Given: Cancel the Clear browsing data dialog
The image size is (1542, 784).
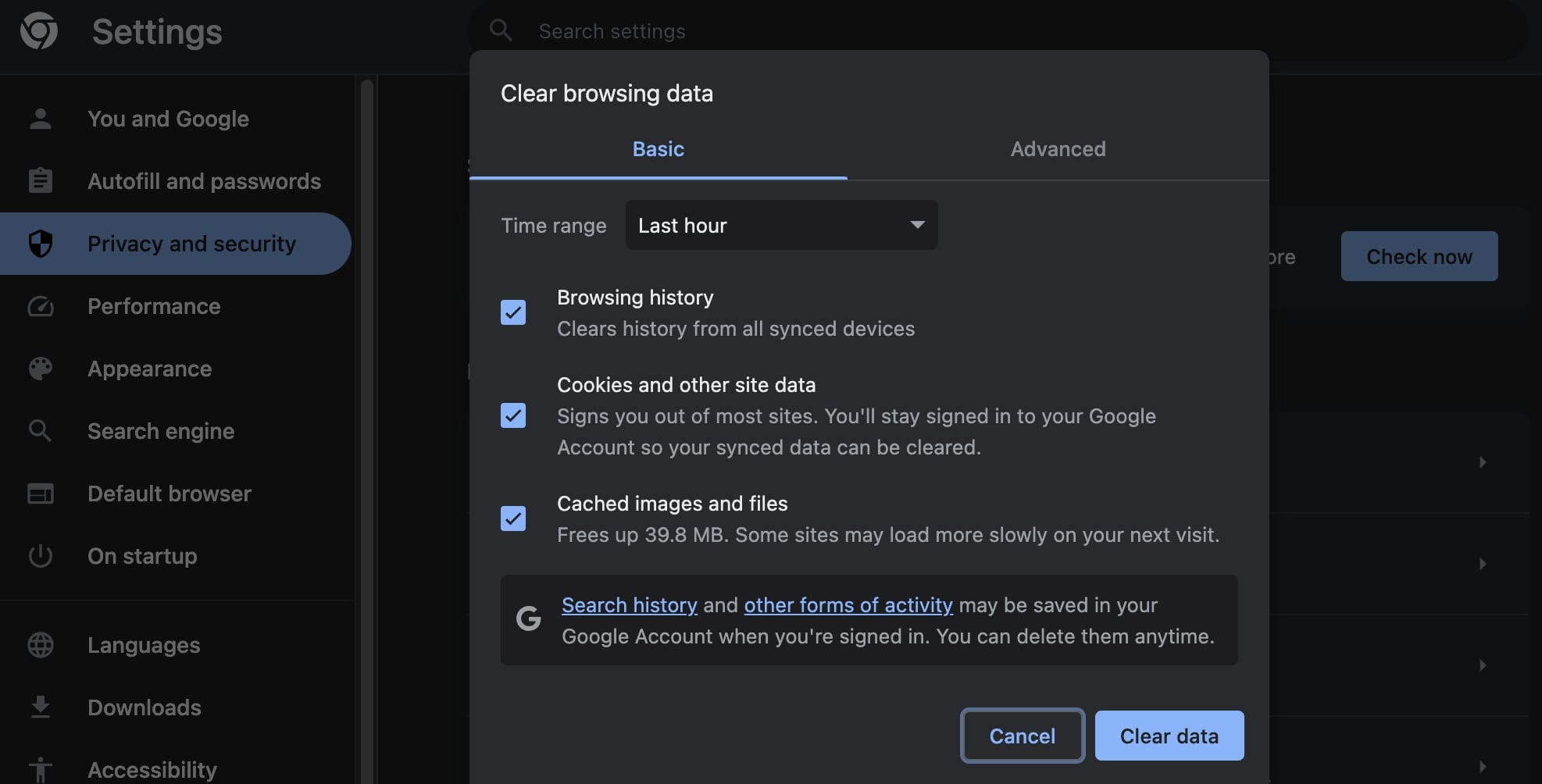Looking at the screenshot, I should [1022, 736].
